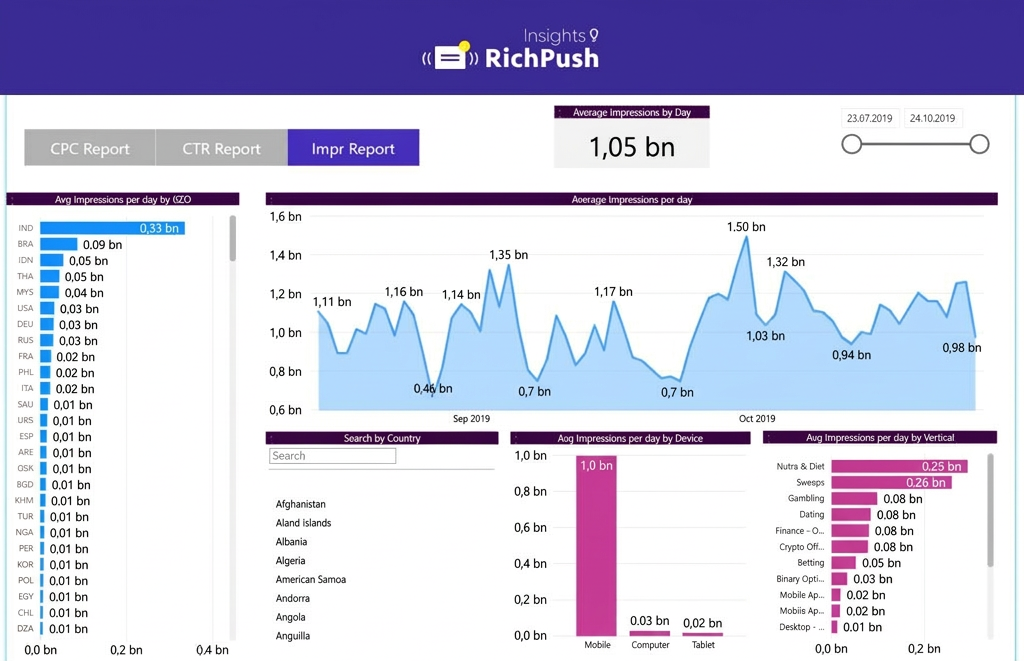Click the Oct 2019 axis label
Viewport: 1024px width, 661px height.
tap(757, 419)
